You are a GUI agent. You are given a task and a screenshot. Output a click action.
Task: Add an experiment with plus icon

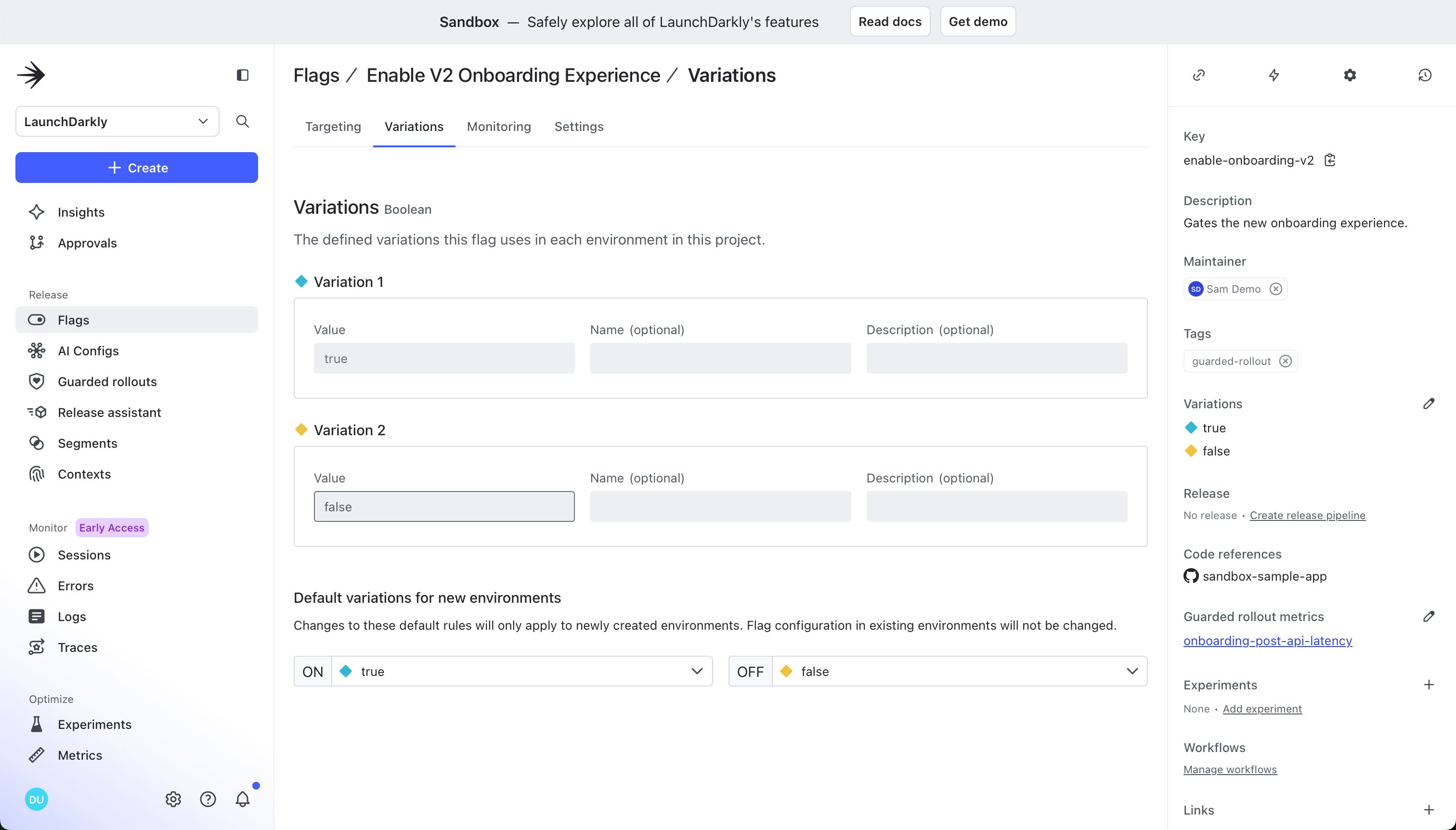[1429, 685]
